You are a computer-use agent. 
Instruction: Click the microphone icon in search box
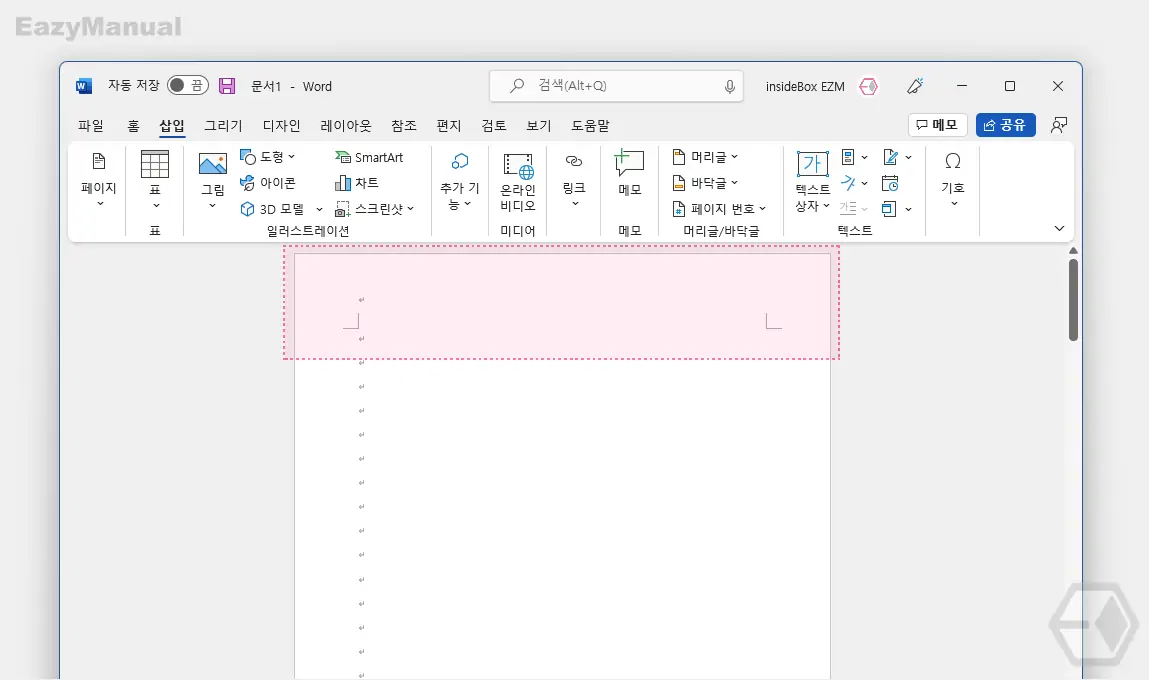(x=730, y=86)
